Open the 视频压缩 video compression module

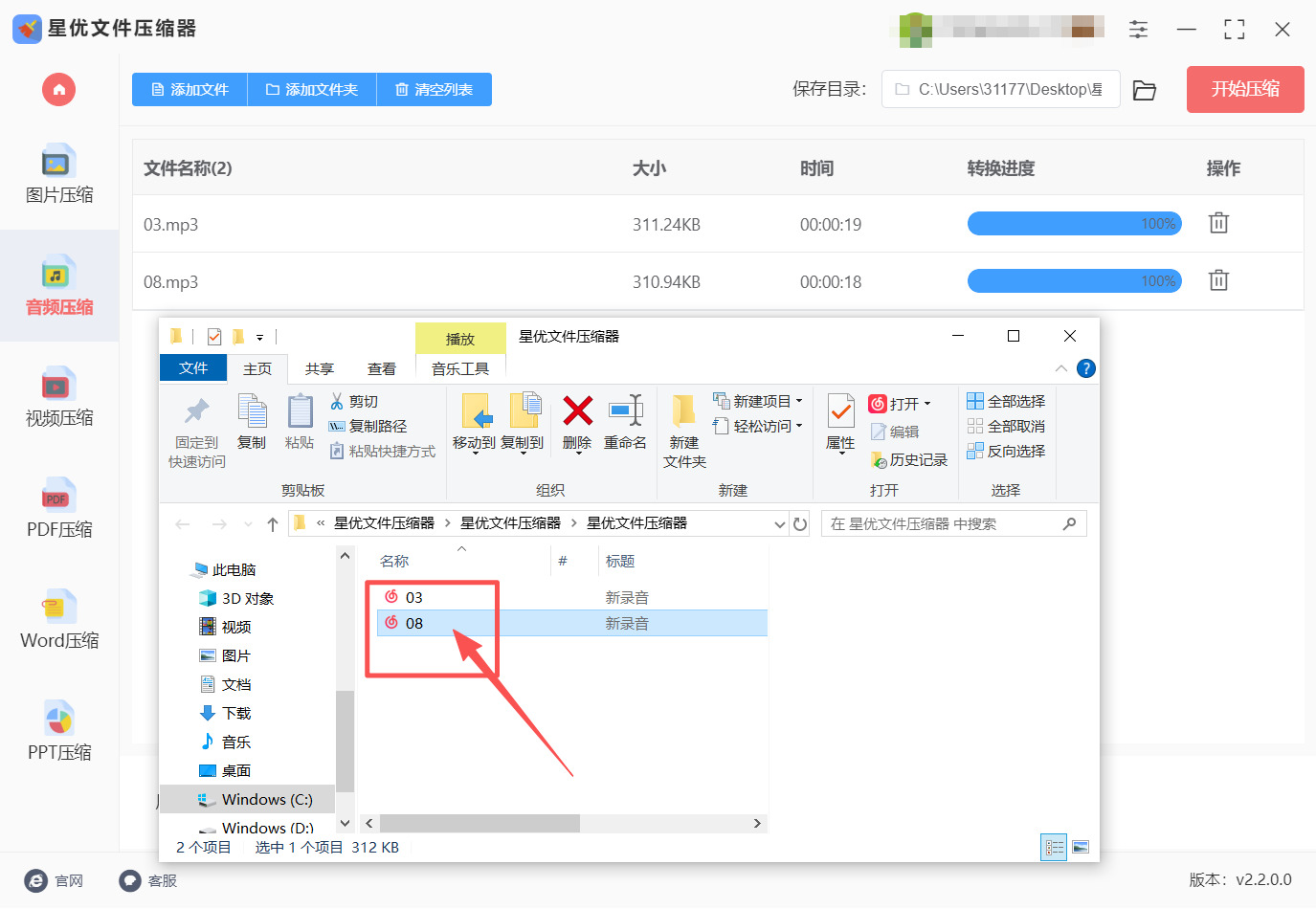pyautogui.click(x=59, y=397)
